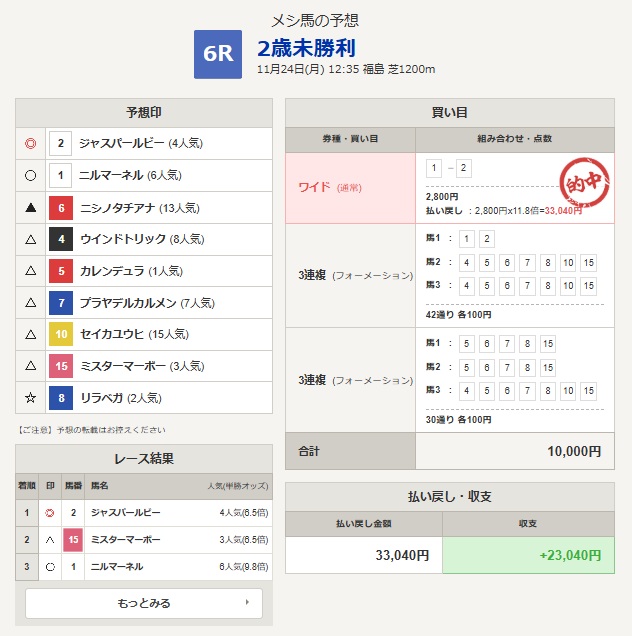Click the red number 6 badge for ニシノタチアナ
Screen dimensions: 632x636
(x=61, y=208)
